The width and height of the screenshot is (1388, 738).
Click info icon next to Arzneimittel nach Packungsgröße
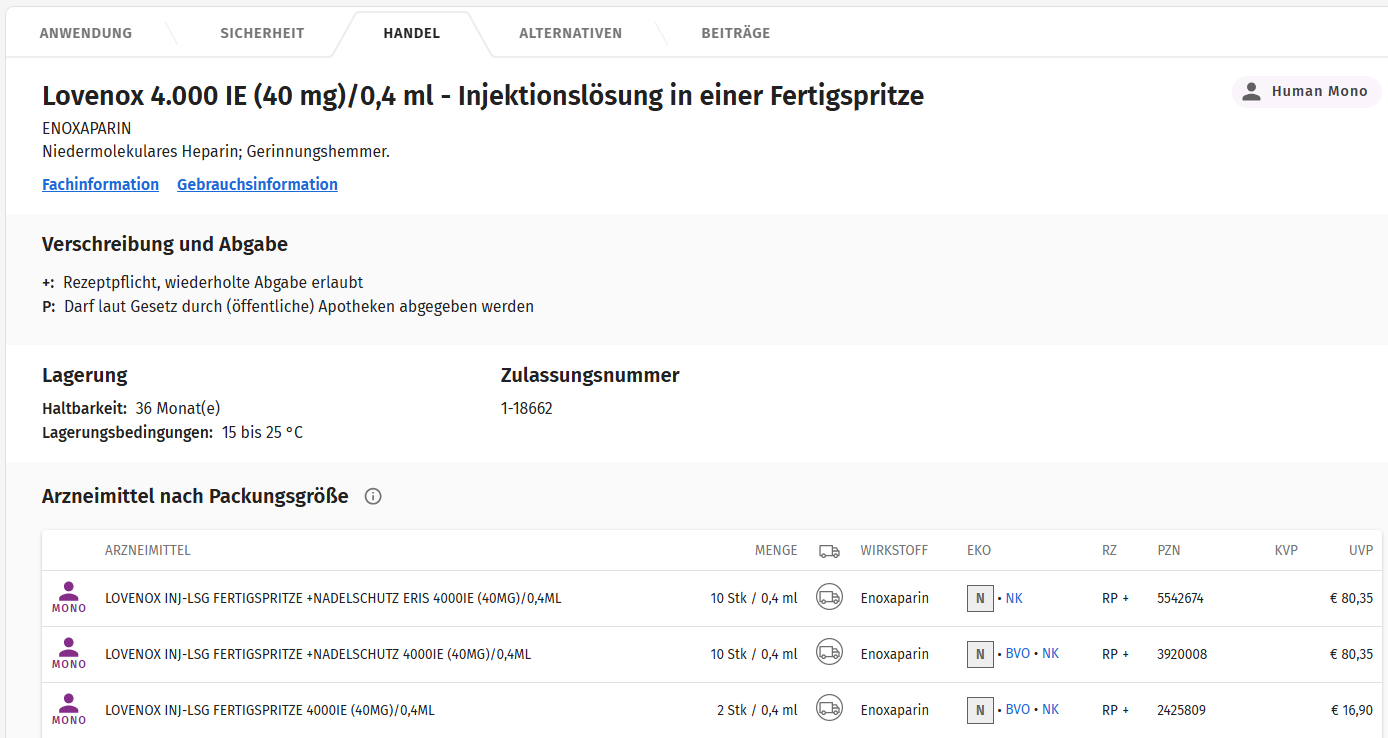click(373, 496)
